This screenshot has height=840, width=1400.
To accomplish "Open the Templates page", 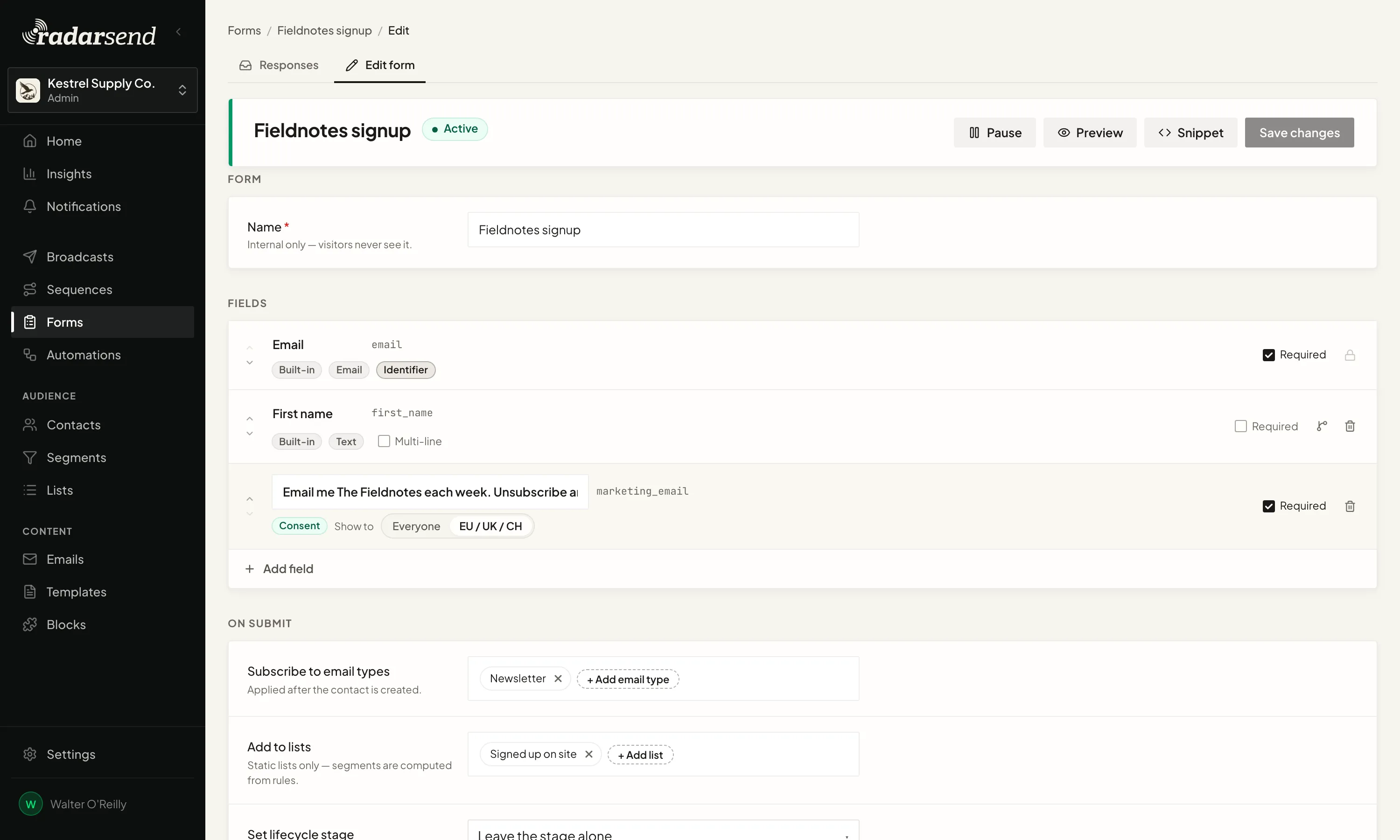I will 102,592.
